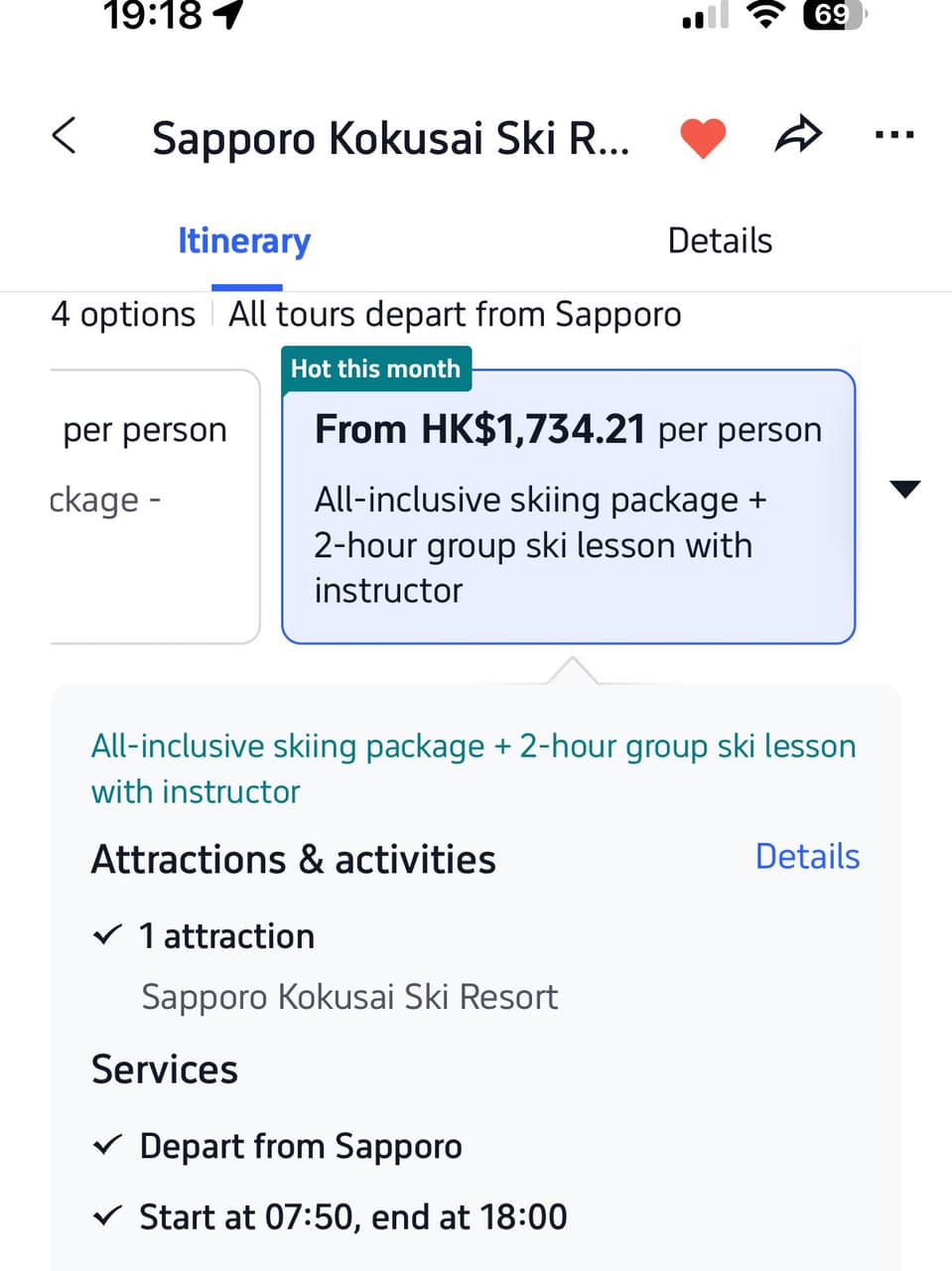This screenshot has height=1271, width=952.
Task: Tap the 'Attractions & activities' heading
Action: tap(294, 860)
